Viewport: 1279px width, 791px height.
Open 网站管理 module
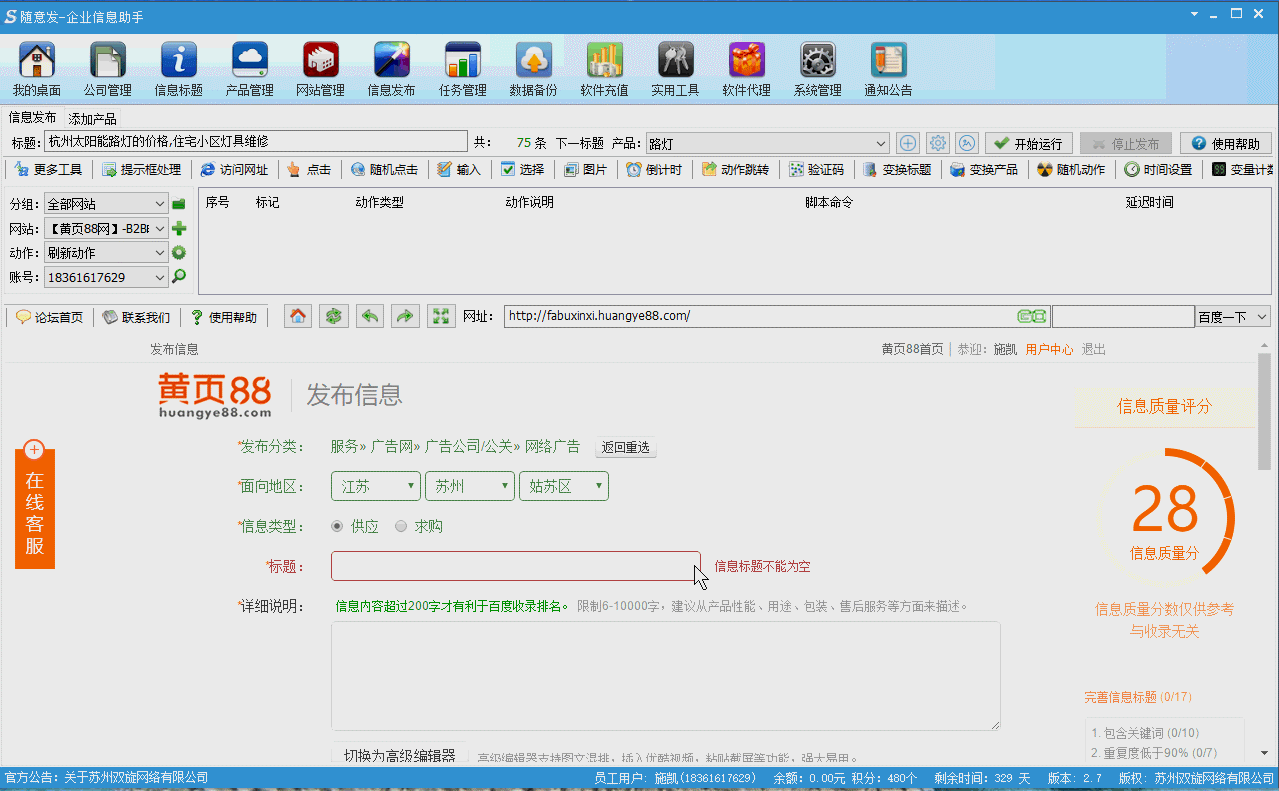321,69
